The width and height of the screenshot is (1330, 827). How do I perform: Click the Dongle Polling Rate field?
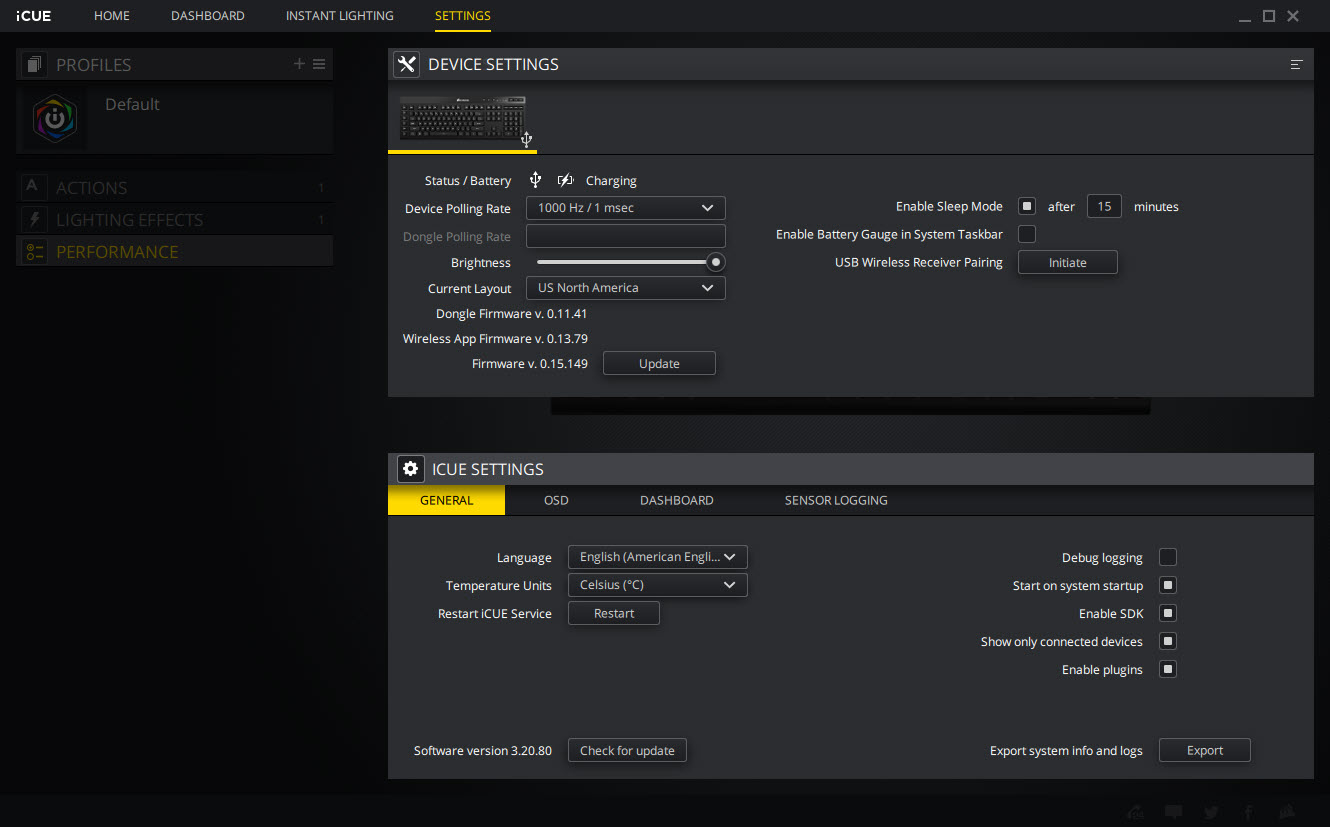(x=626, y=236)
